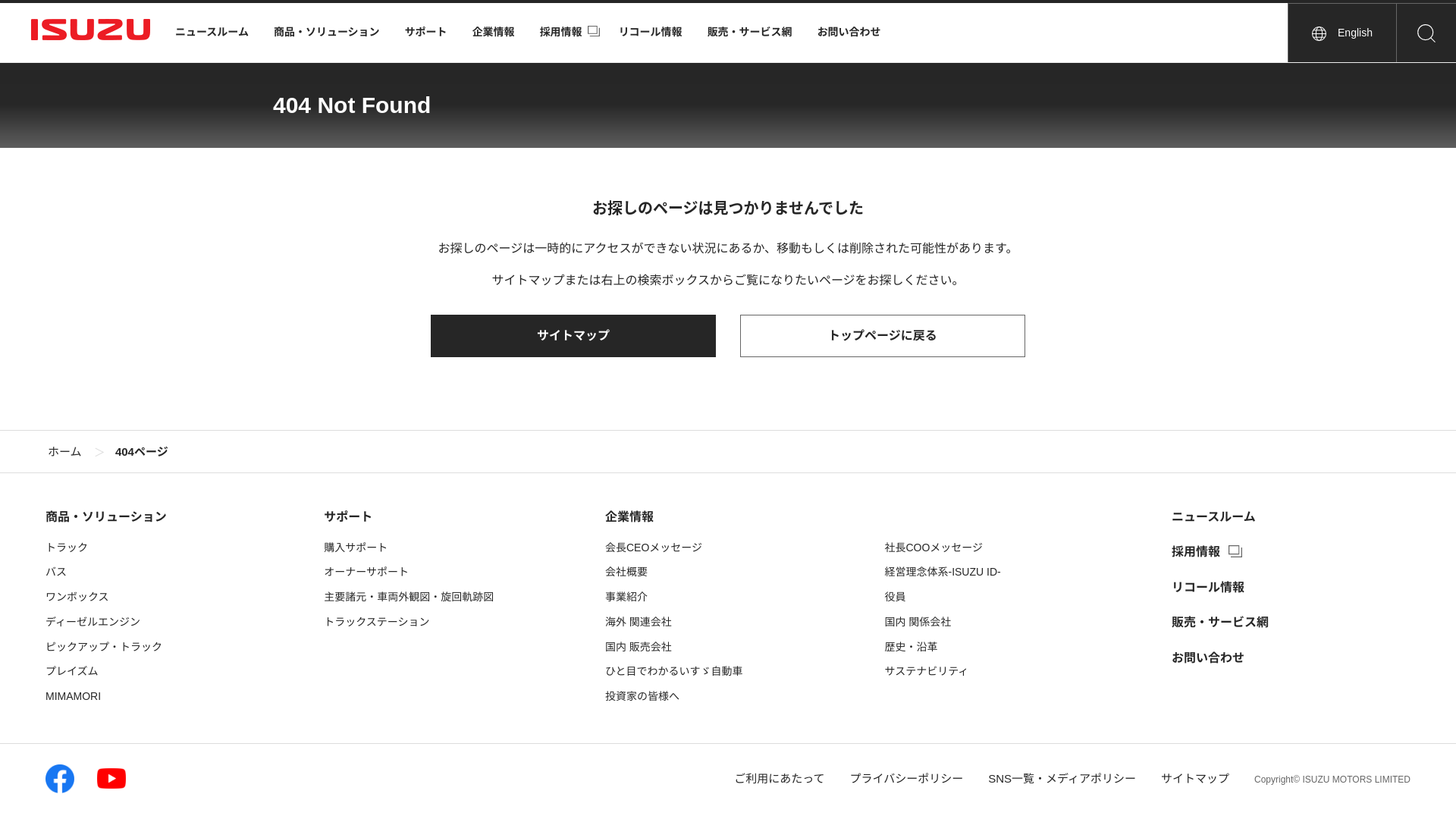Open 経営理念体系-ISUZU ID- link

click(943, 572)
